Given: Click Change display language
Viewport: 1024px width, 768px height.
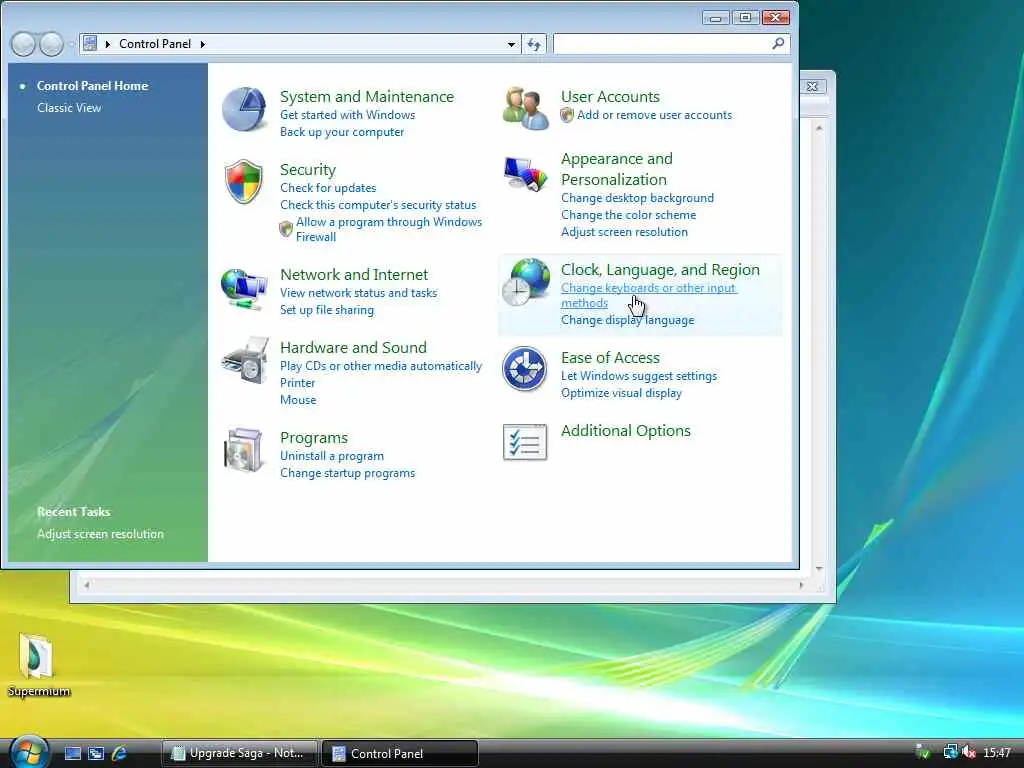Looking at the screenshot, I should pos(627,320).
